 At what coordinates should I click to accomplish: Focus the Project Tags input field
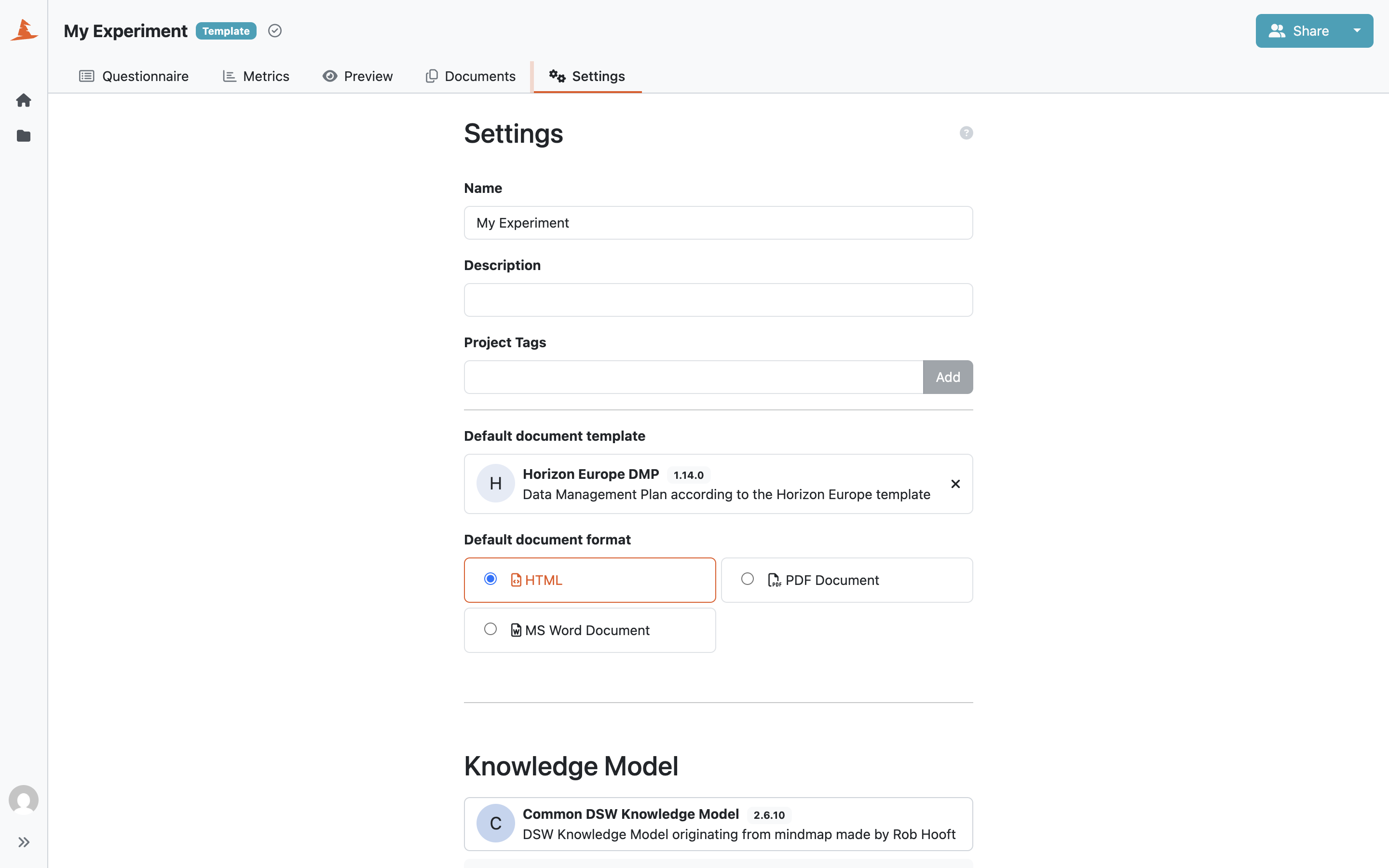click(694, 377)
